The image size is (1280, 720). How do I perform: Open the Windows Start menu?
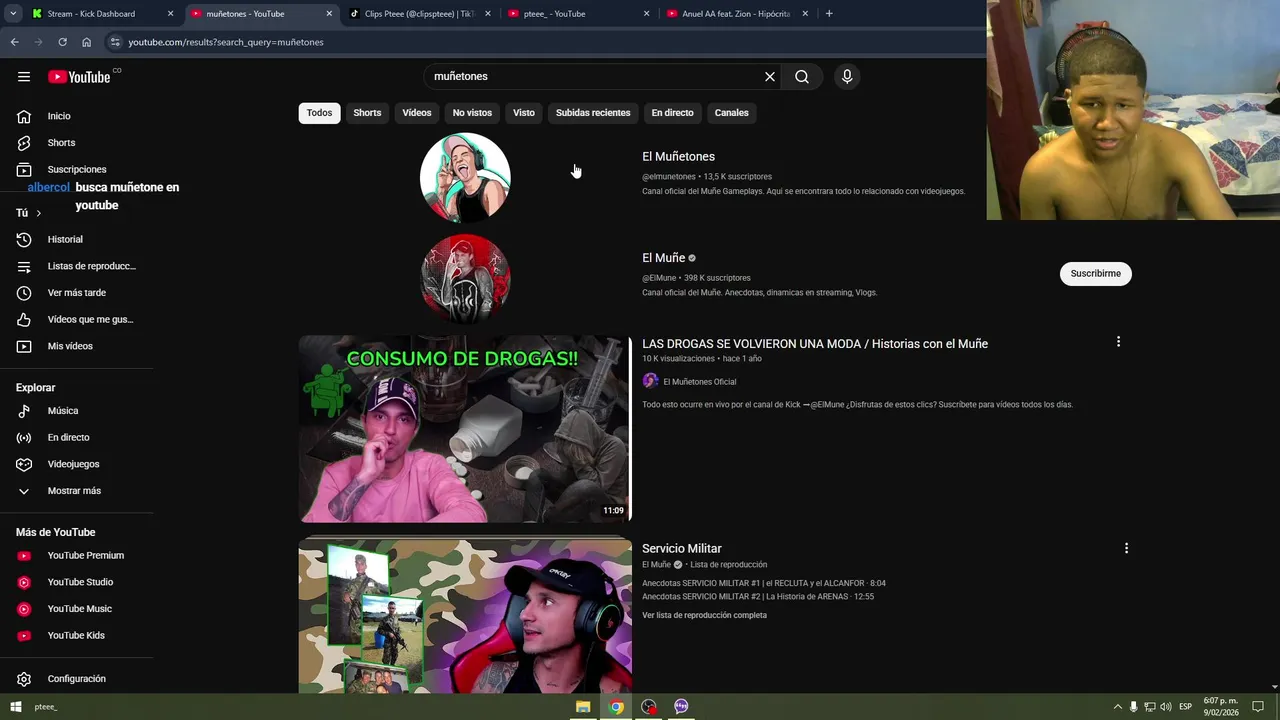15,707
